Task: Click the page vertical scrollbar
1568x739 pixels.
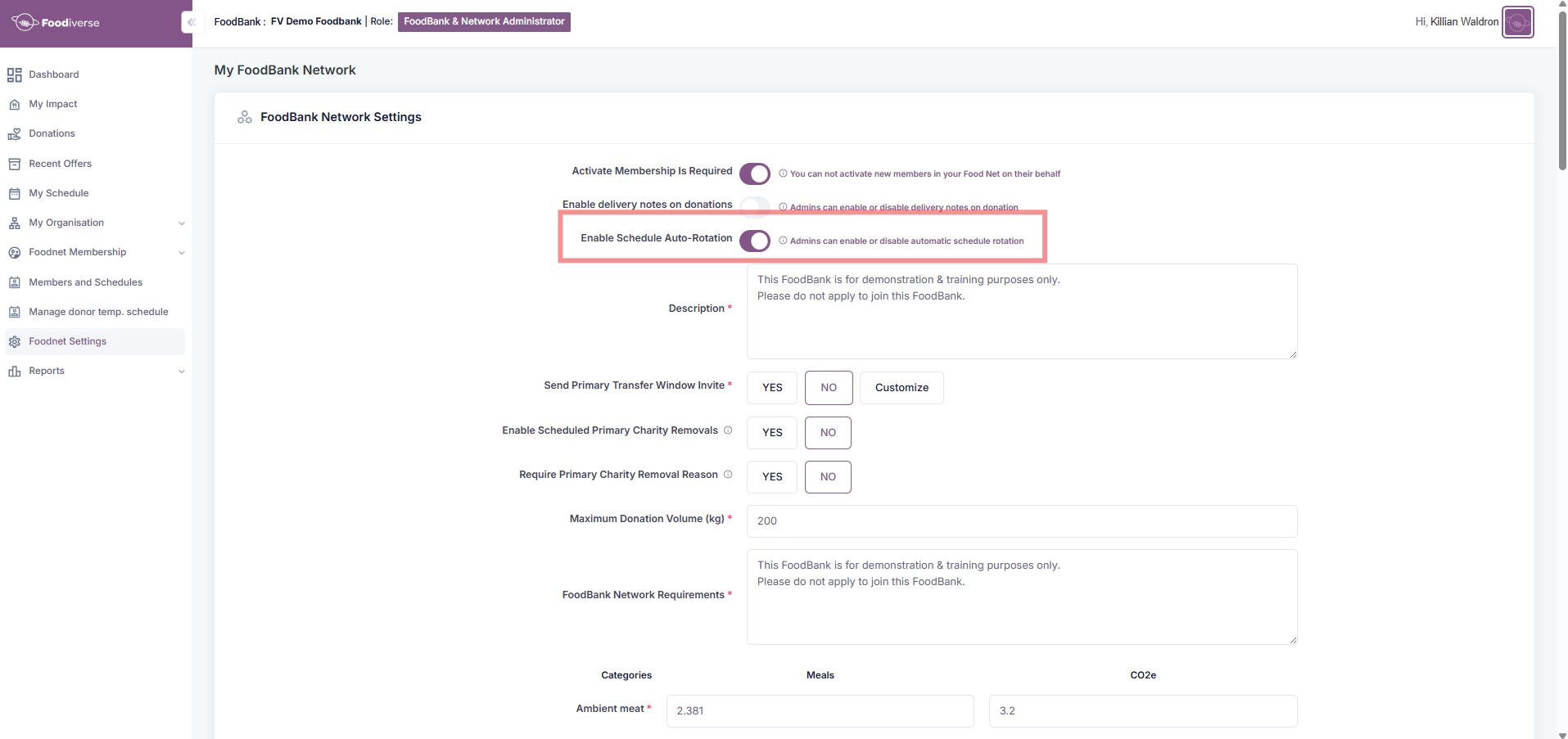Action: click(x=1561, y=90)
